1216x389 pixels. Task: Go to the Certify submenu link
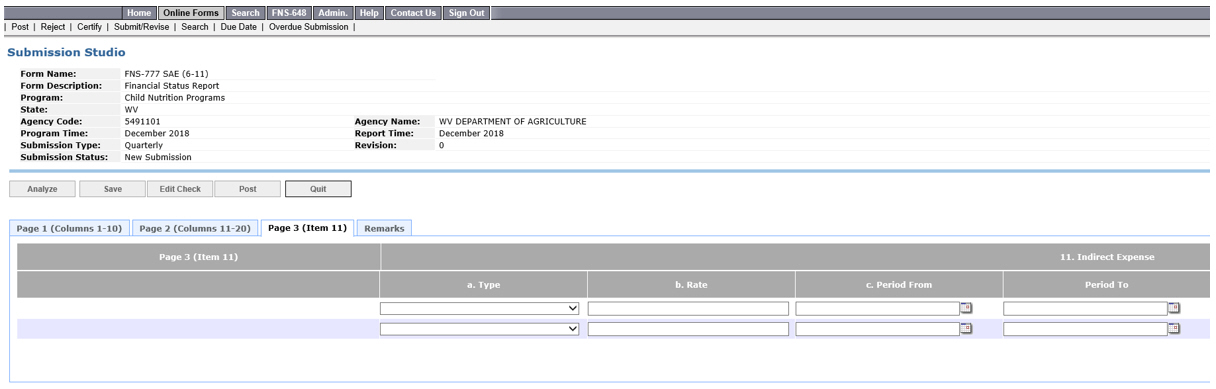coord(90,27)
